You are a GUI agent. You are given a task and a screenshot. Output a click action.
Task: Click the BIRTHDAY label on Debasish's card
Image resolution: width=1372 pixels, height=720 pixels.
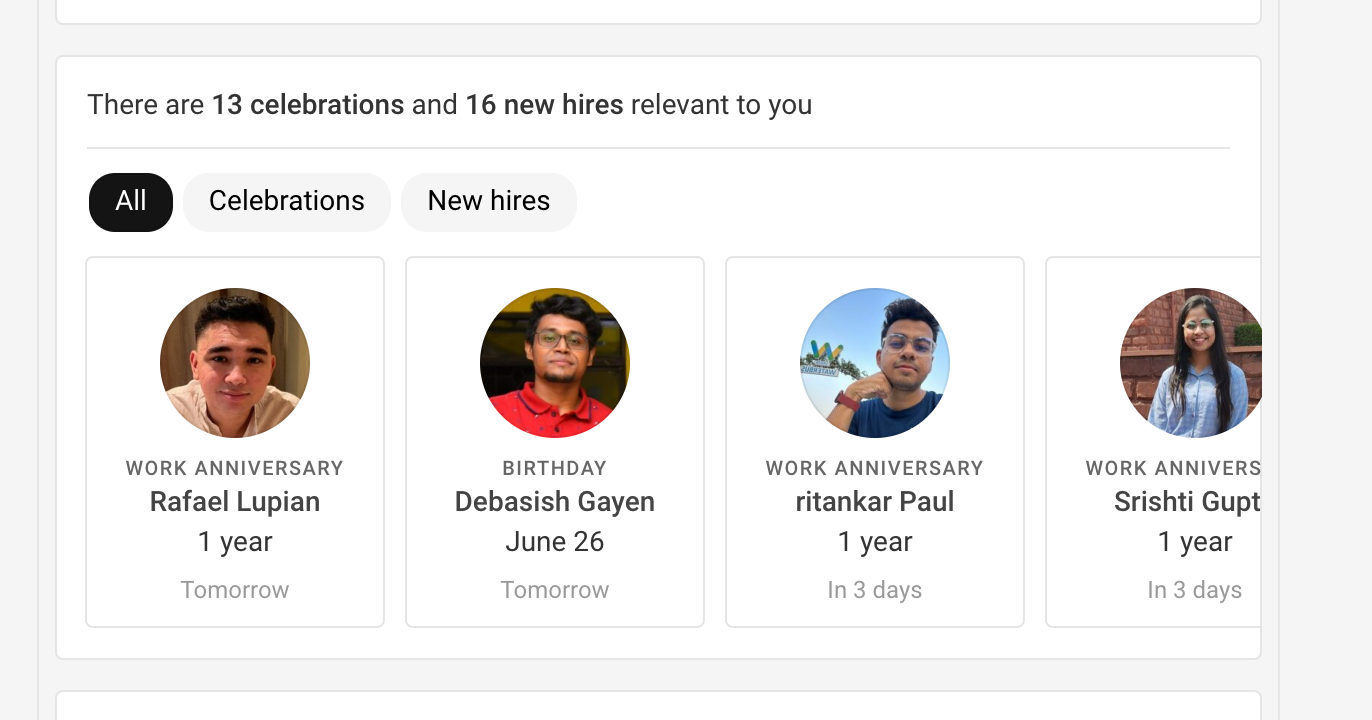[555, 468]
